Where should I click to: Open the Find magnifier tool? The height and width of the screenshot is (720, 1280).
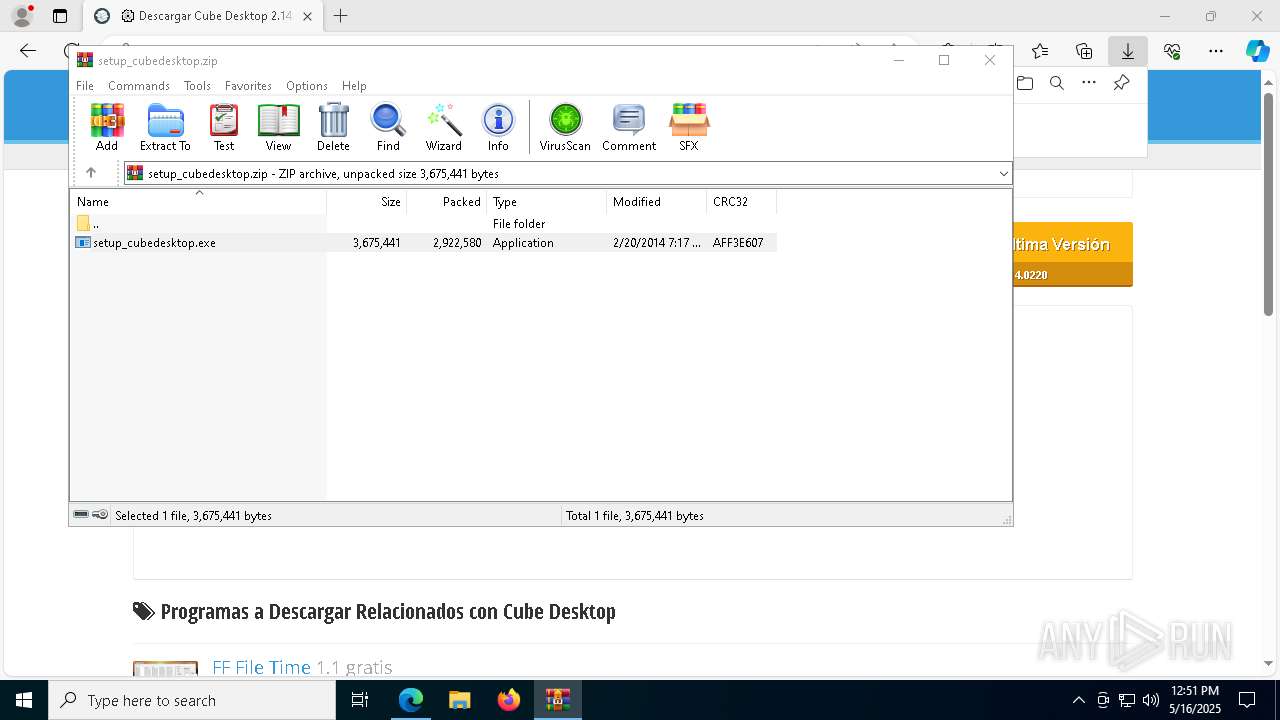388,127
